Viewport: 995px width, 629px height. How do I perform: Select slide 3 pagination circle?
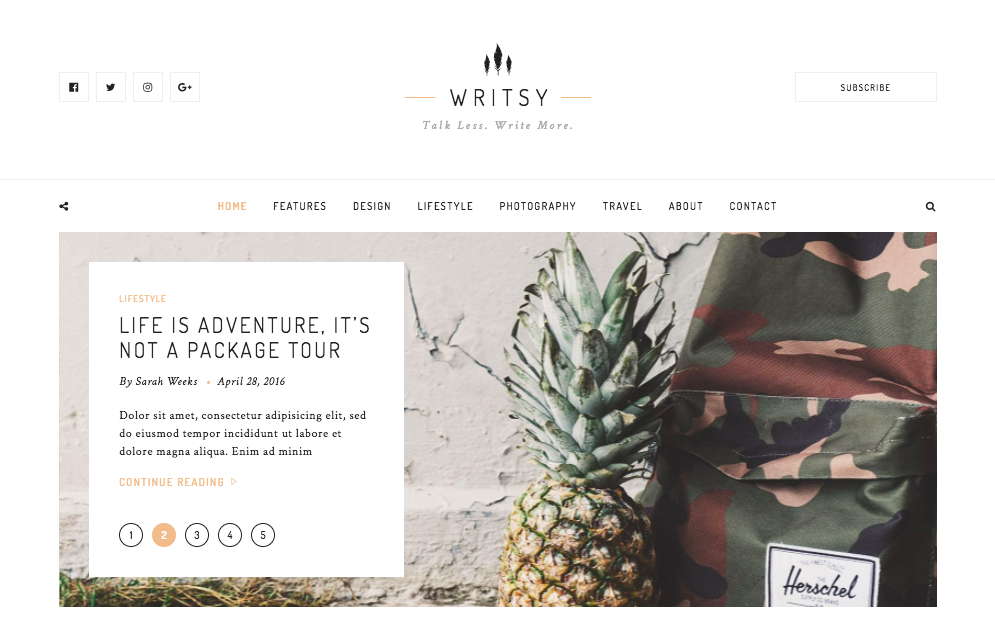[x=197, y=535]
